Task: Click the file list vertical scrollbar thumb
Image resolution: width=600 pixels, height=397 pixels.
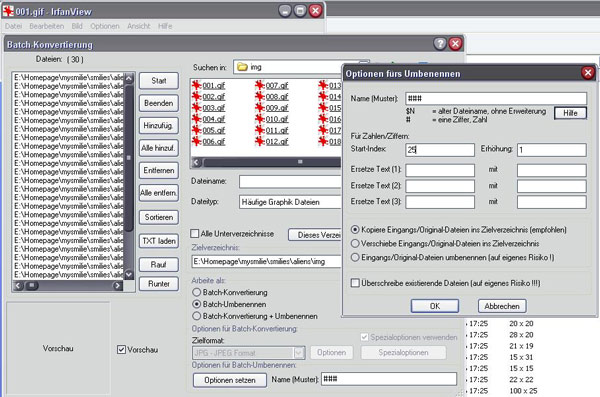Action: (129, 158)
